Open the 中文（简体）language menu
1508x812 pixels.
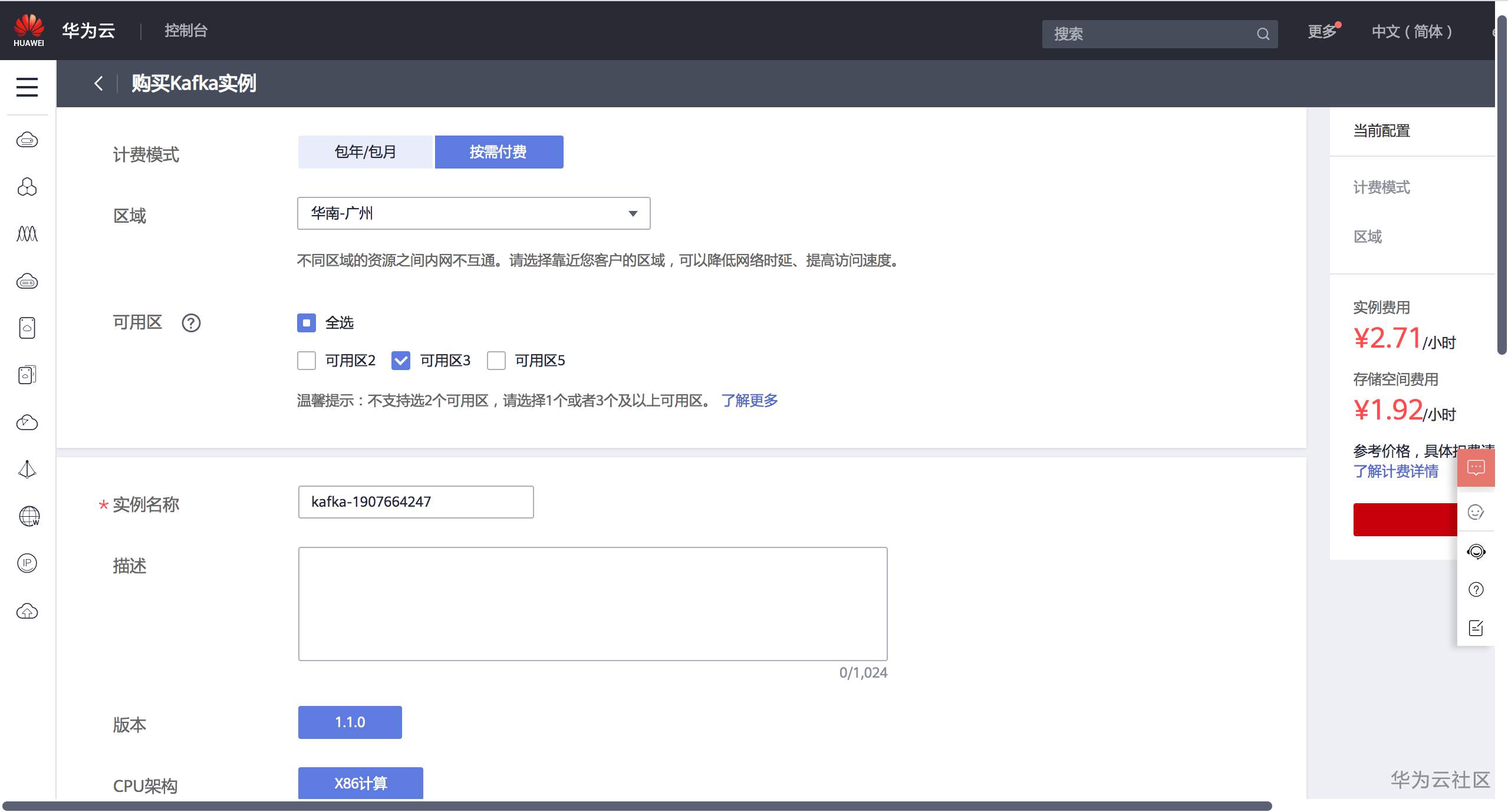tap(1411, 32)
